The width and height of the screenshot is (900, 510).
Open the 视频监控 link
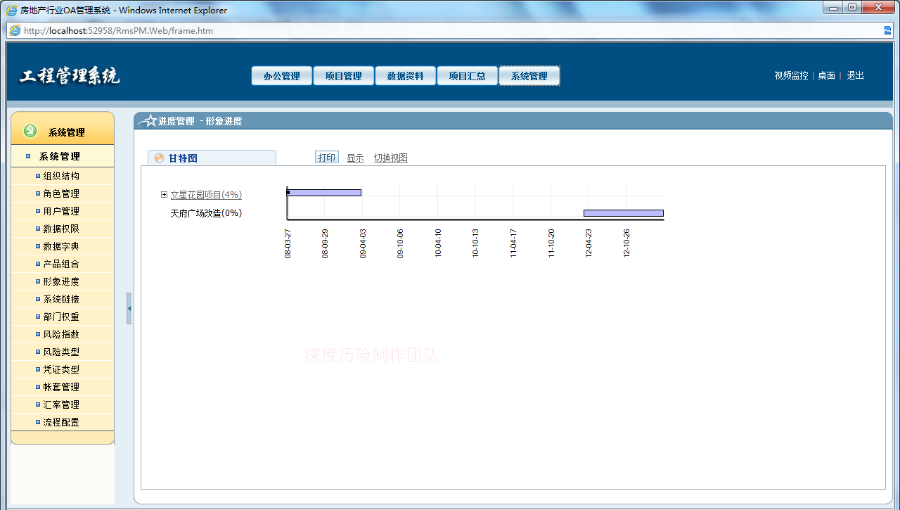pos(791,76)
